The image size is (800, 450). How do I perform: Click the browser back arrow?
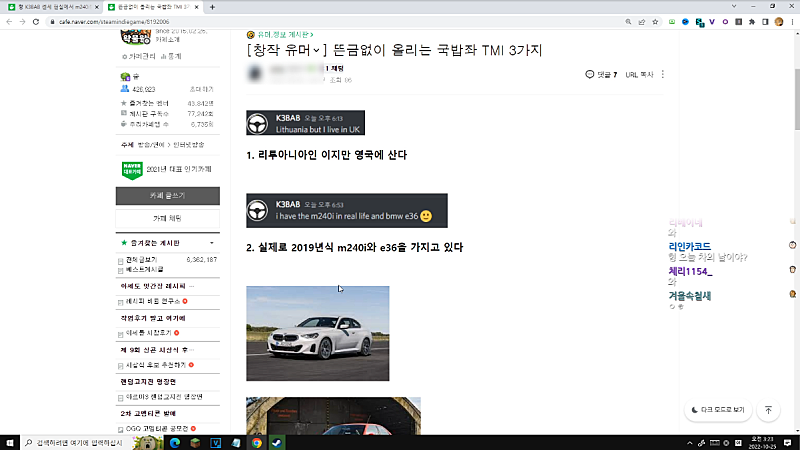point(8,21)
